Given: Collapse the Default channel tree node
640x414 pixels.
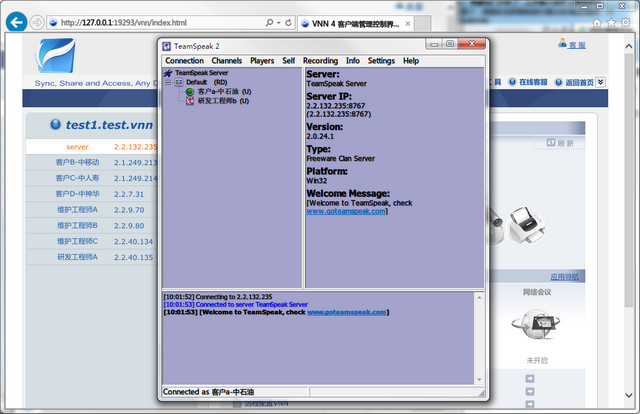Looking at the screenshot, I should click(168, 82).
